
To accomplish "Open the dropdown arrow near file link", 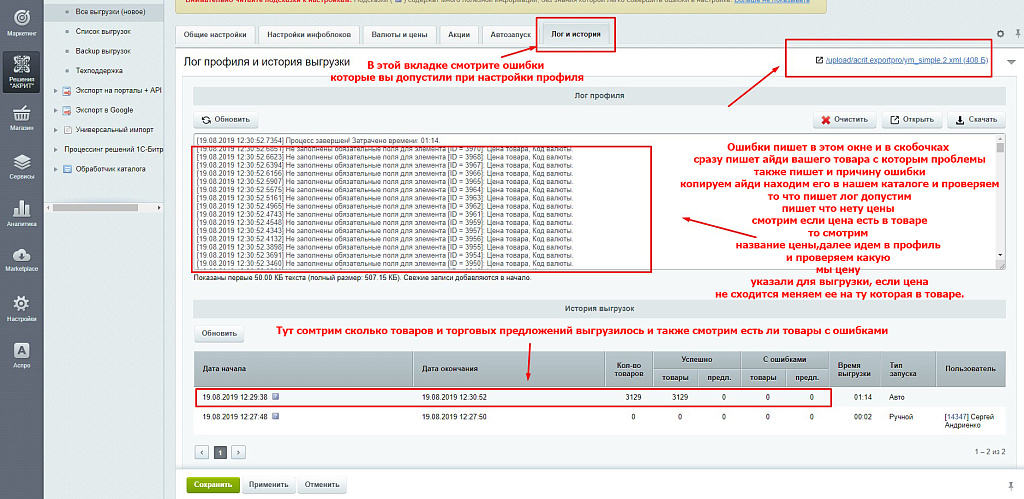I will [1010, 62].
